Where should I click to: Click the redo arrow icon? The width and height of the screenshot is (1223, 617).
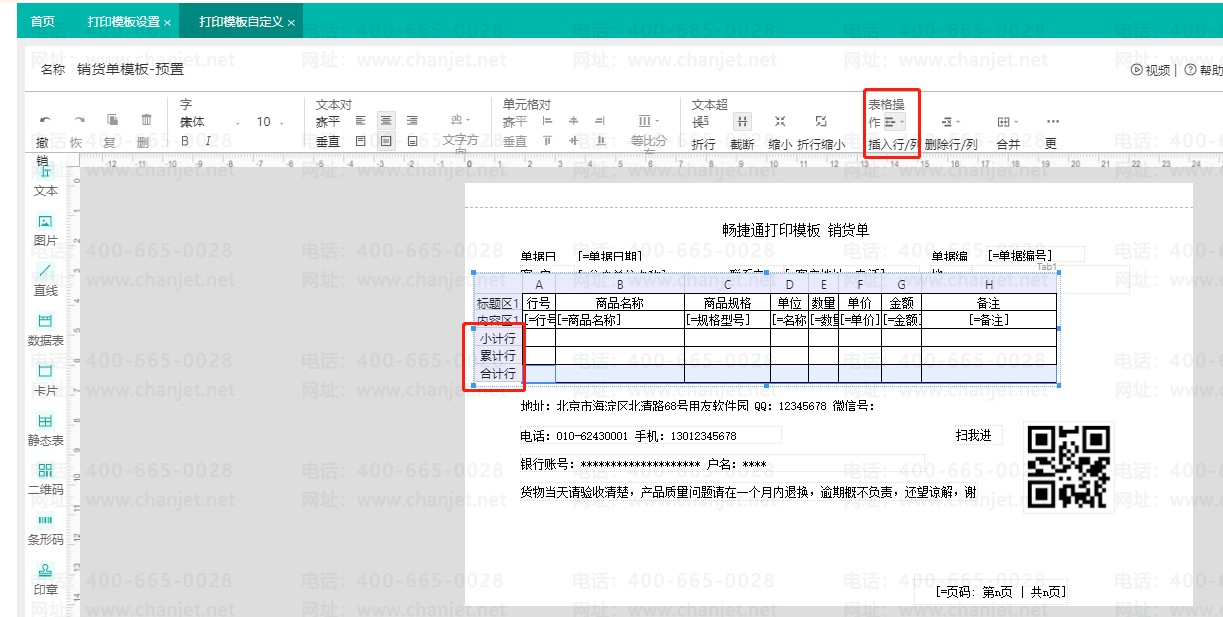pyautogui.click(x=78, y=121)
